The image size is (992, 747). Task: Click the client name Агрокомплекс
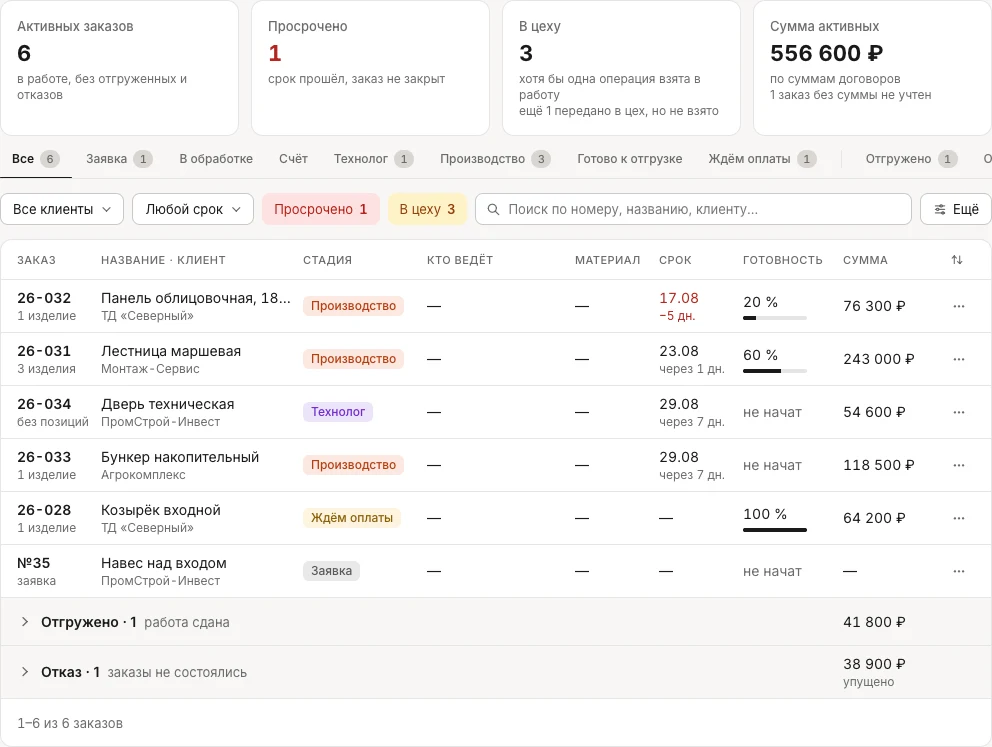click(x=143, y=475)
